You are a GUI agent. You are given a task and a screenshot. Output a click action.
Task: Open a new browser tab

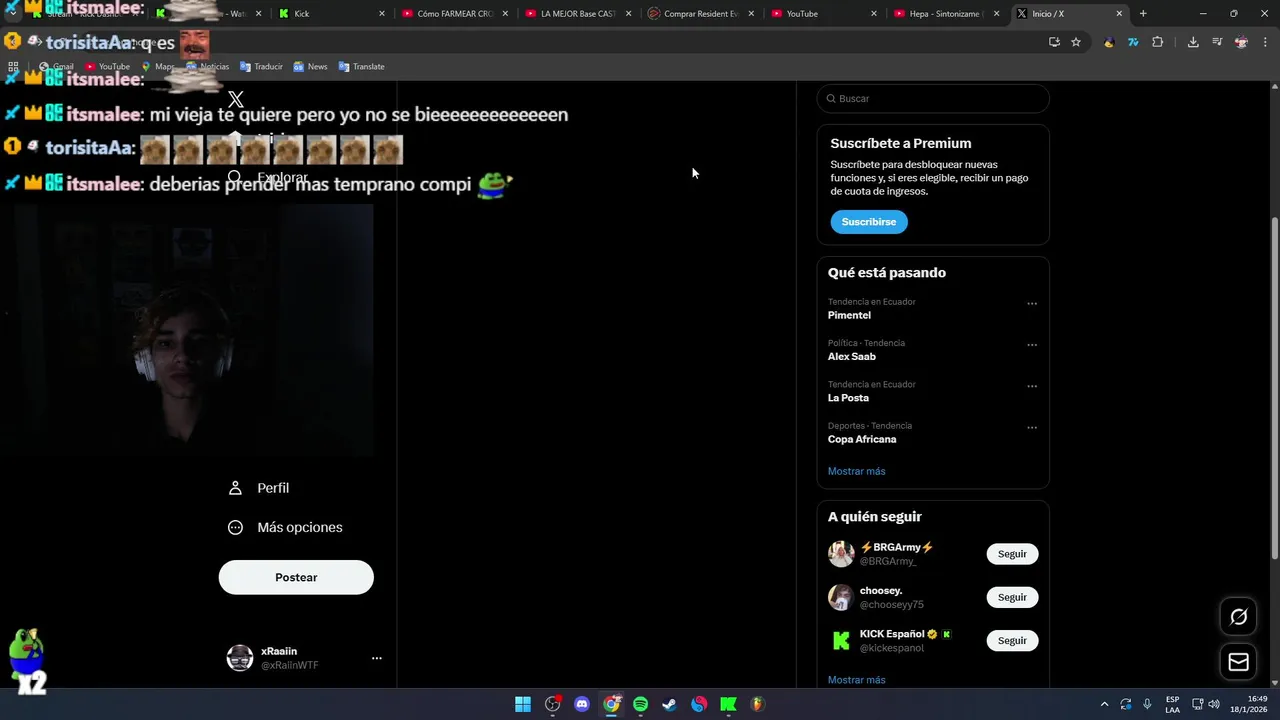click(x=1143, y=14)
